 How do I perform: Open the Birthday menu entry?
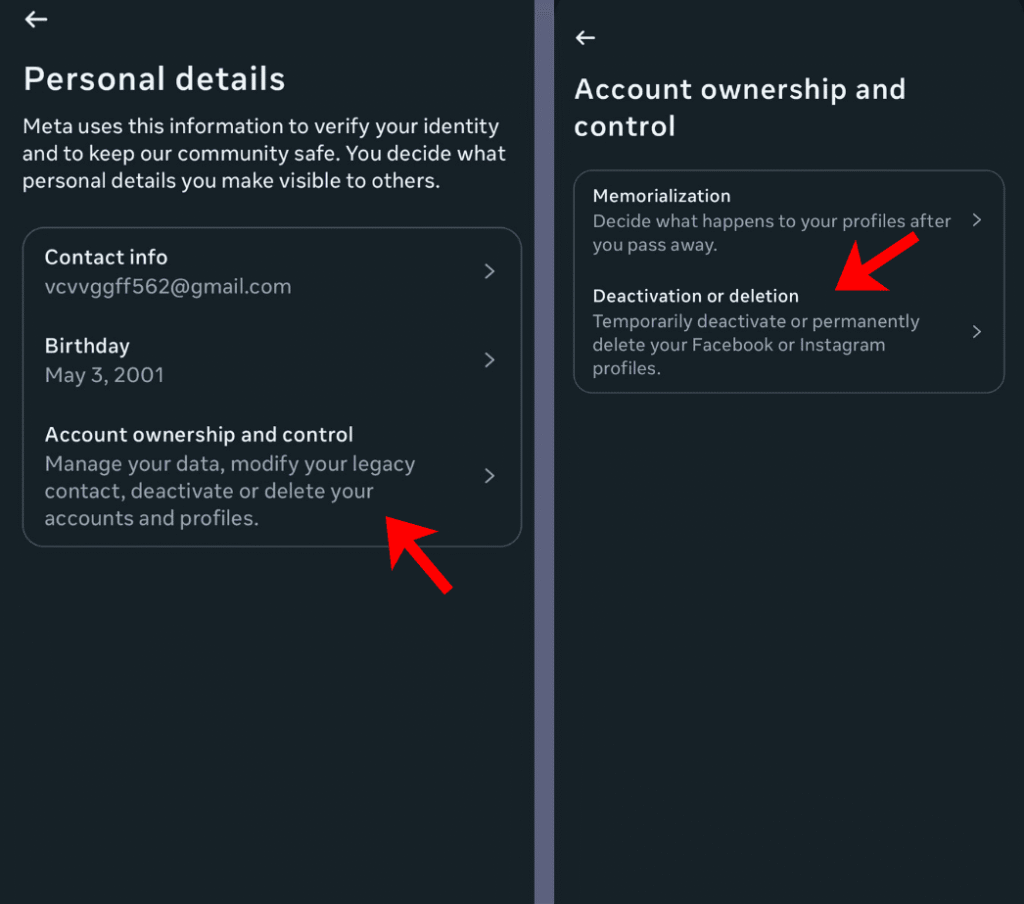click(87, 346)
